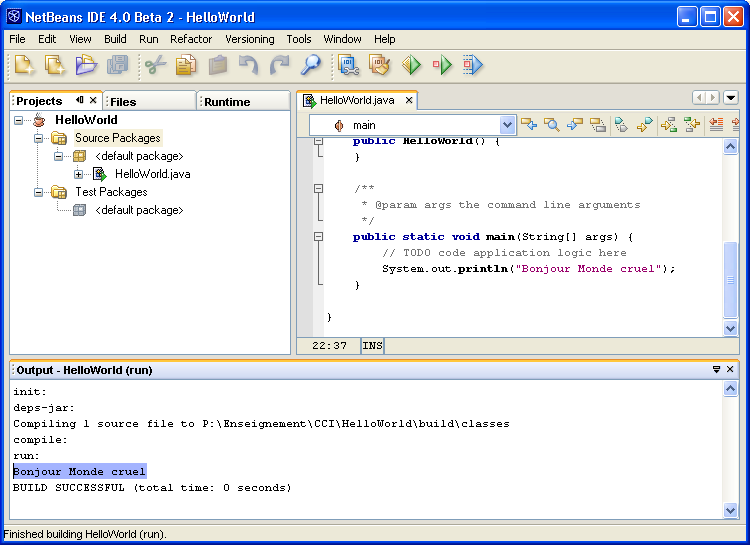Screen dimensions: 750x545
Task: Open the Refactor menu
Action: tap(191, 39)
